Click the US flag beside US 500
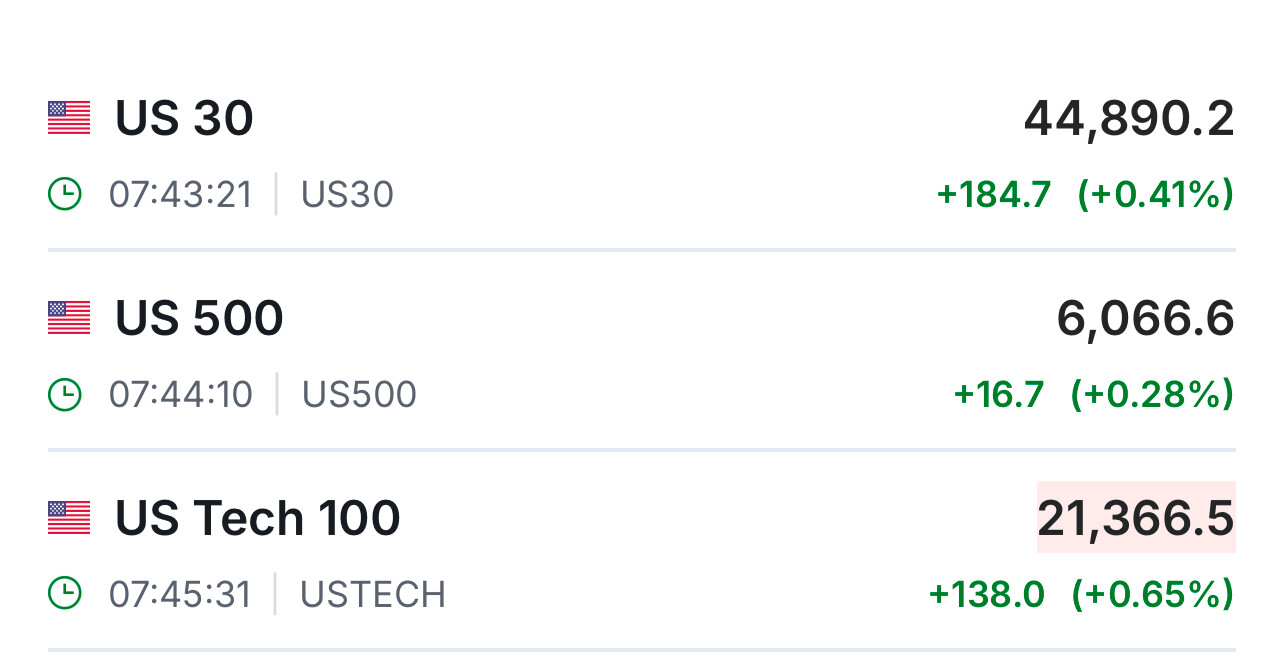This screenshot has width=1284, height=652. pos(69,318)
